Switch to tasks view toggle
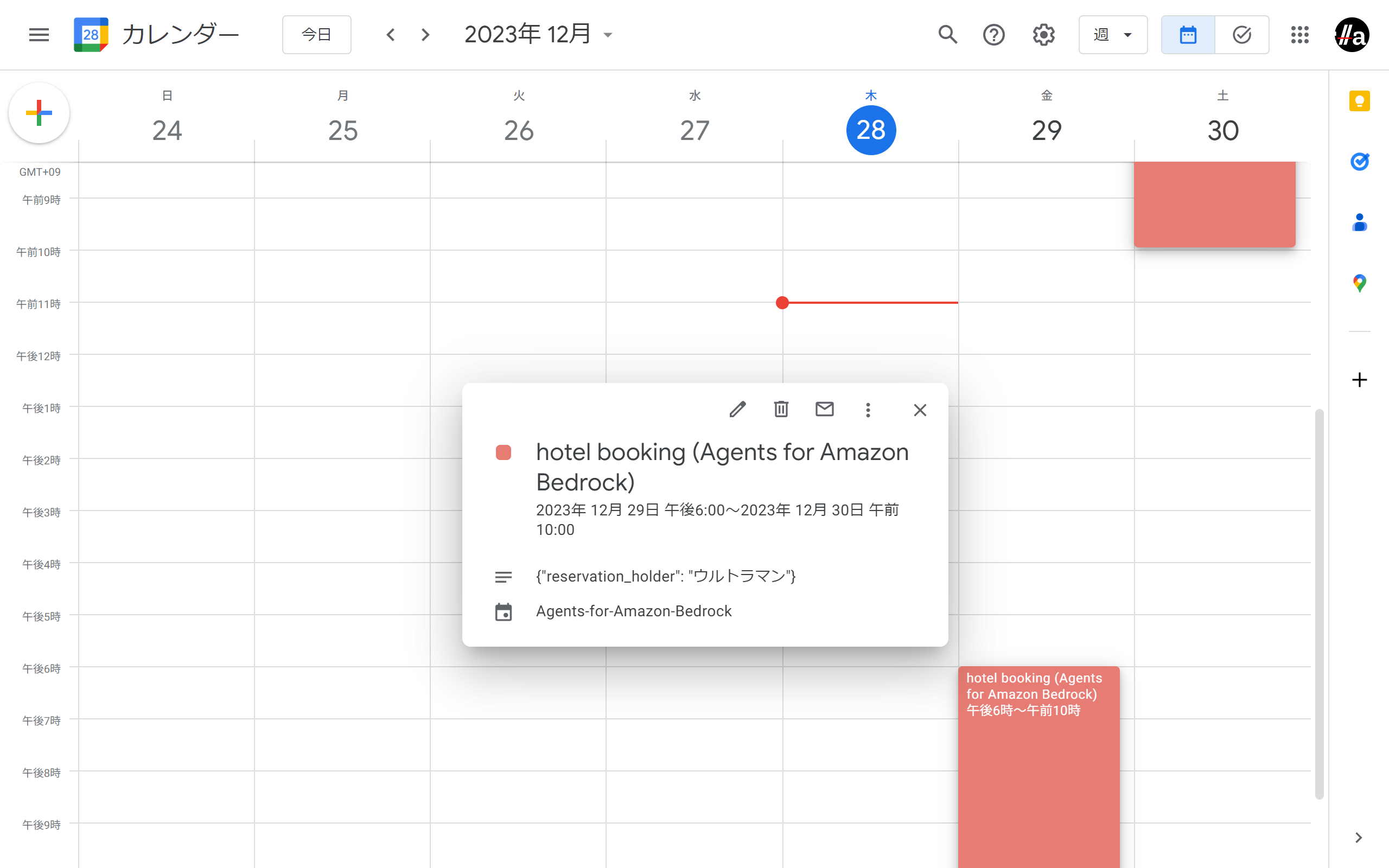1389x868 pixels. tap(1241, 35)
